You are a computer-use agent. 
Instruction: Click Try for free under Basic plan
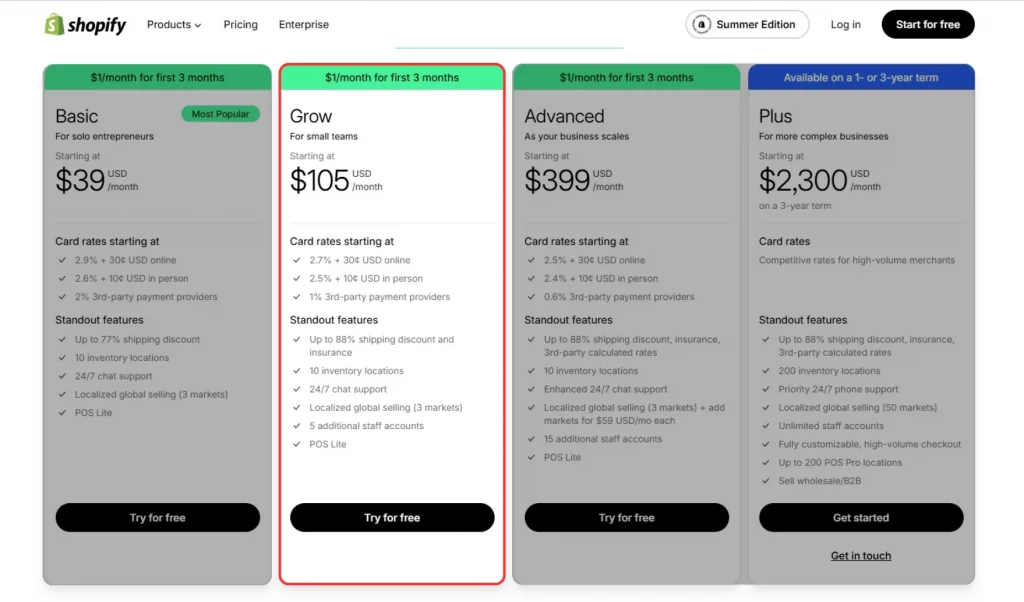(157, 518)
